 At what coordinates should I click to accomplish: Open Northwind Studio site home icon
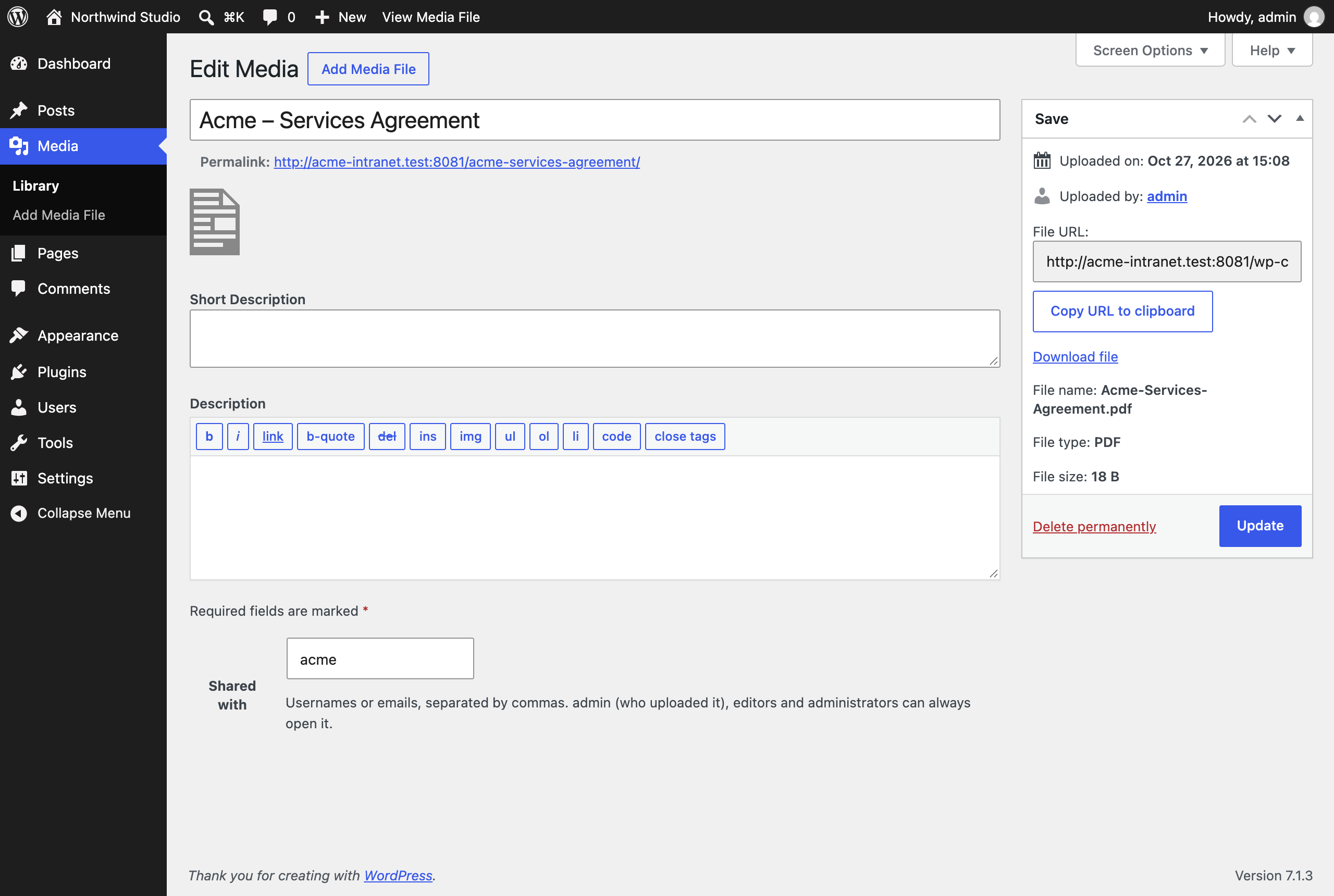pos(54,17)
